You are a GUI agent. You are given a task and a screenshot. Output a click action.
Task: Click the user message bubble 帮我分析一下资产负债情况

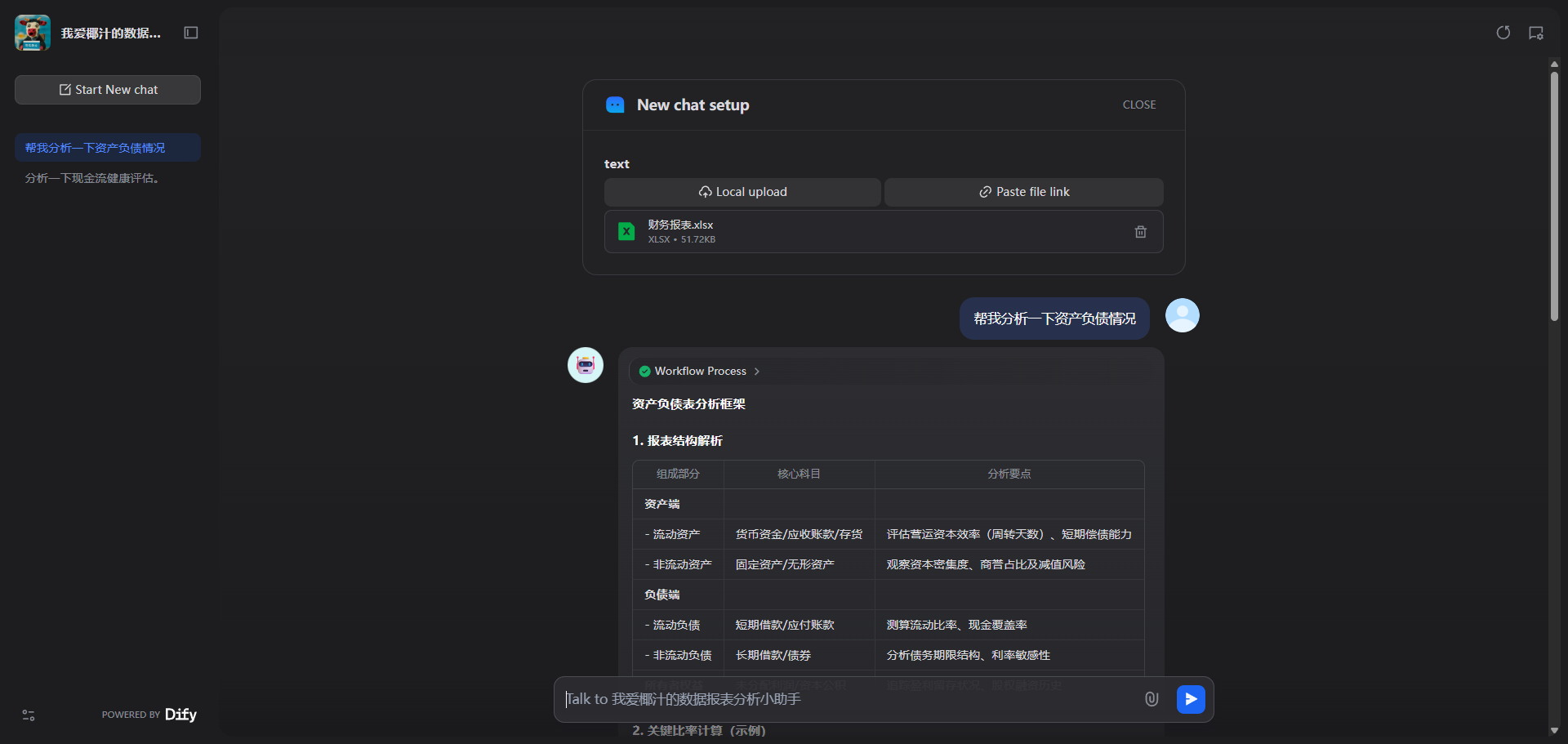point(1054,319)
